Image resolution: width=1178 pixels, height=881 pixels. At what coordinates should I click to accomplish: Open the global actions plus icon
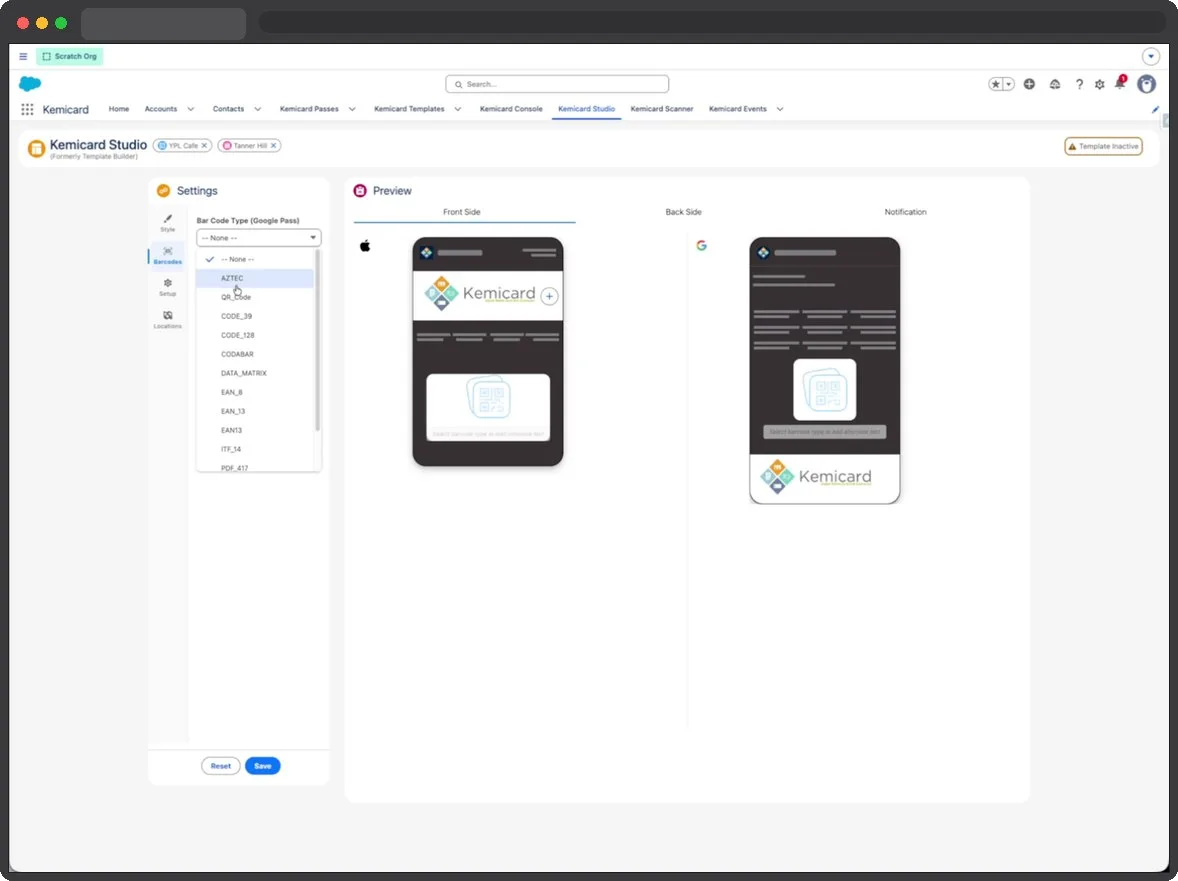point(1029,84)
